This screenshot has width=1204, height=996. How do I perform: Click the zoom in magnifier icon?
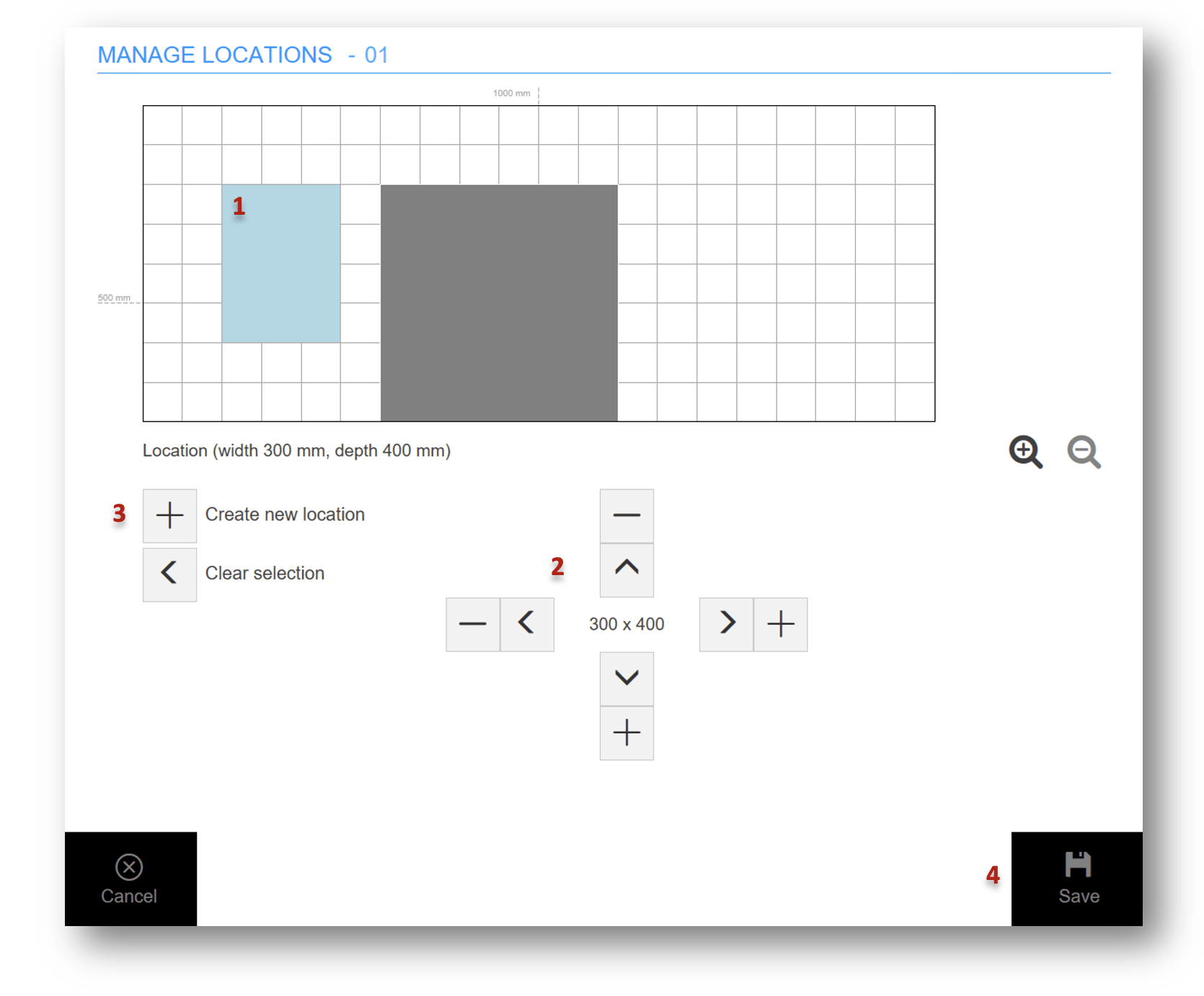pos(1025,452)
